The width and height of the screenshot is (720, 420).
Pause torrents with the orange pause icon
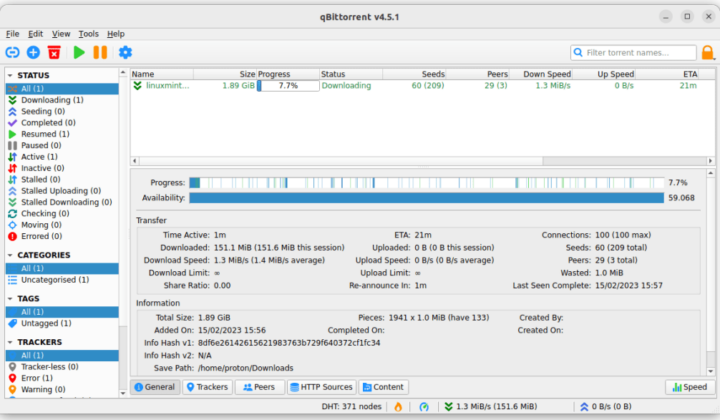pyautogui.click(x=100, y=52)
